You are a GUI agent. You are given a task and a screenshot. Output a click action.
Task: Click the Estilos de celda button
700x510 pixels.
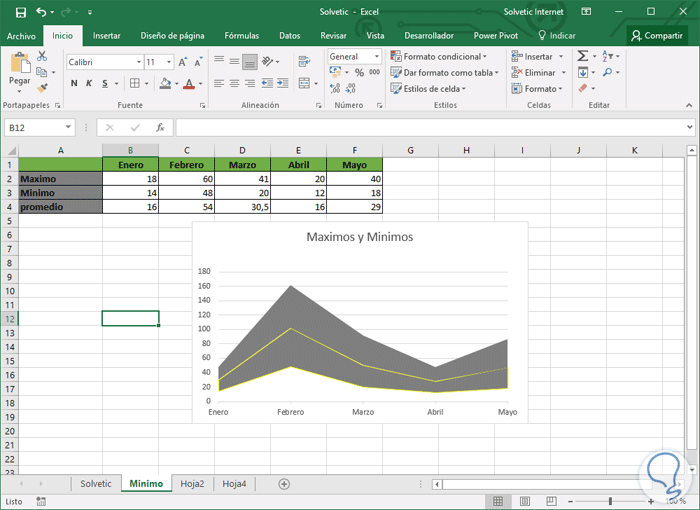430,89
